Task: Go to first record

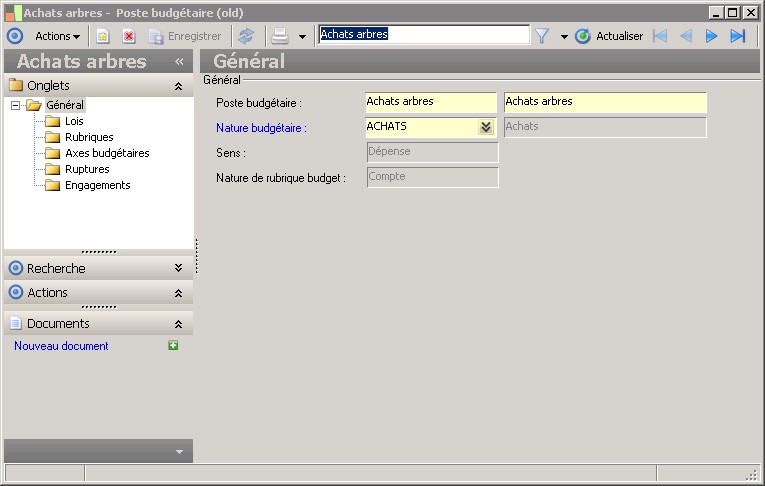Action: [660, 36]
